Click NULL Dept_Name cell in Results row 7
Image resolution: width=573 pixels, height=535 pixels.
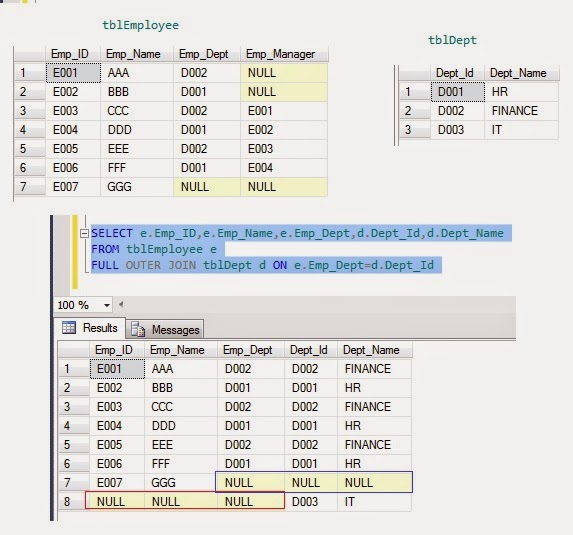click(374, 482)
